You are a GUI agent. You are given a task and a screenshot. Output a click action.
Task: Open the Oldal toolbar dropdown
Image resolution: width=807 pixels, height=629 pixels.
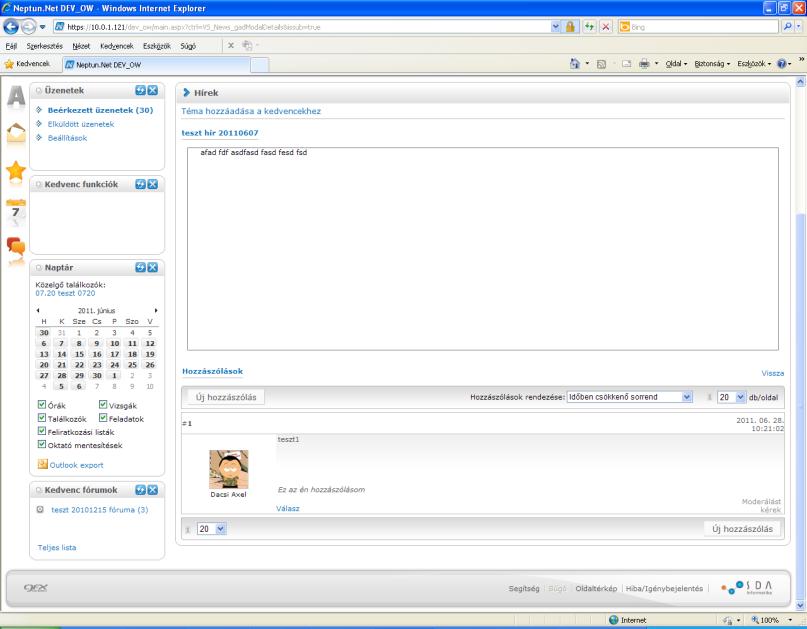[x=676, y=63]
